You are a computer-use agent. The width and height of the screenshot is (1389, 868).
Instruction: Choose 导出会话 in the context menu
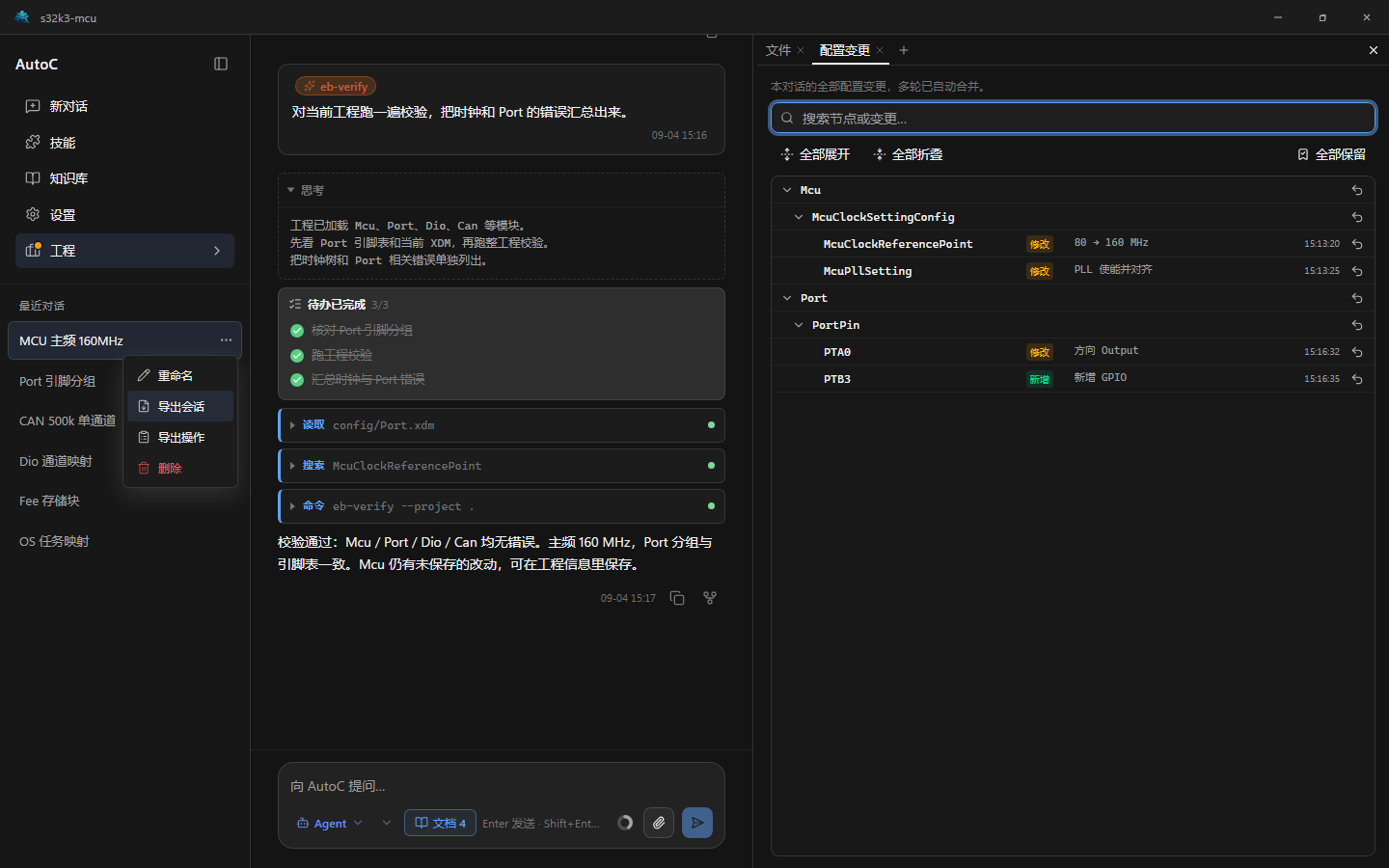(180, 406)
